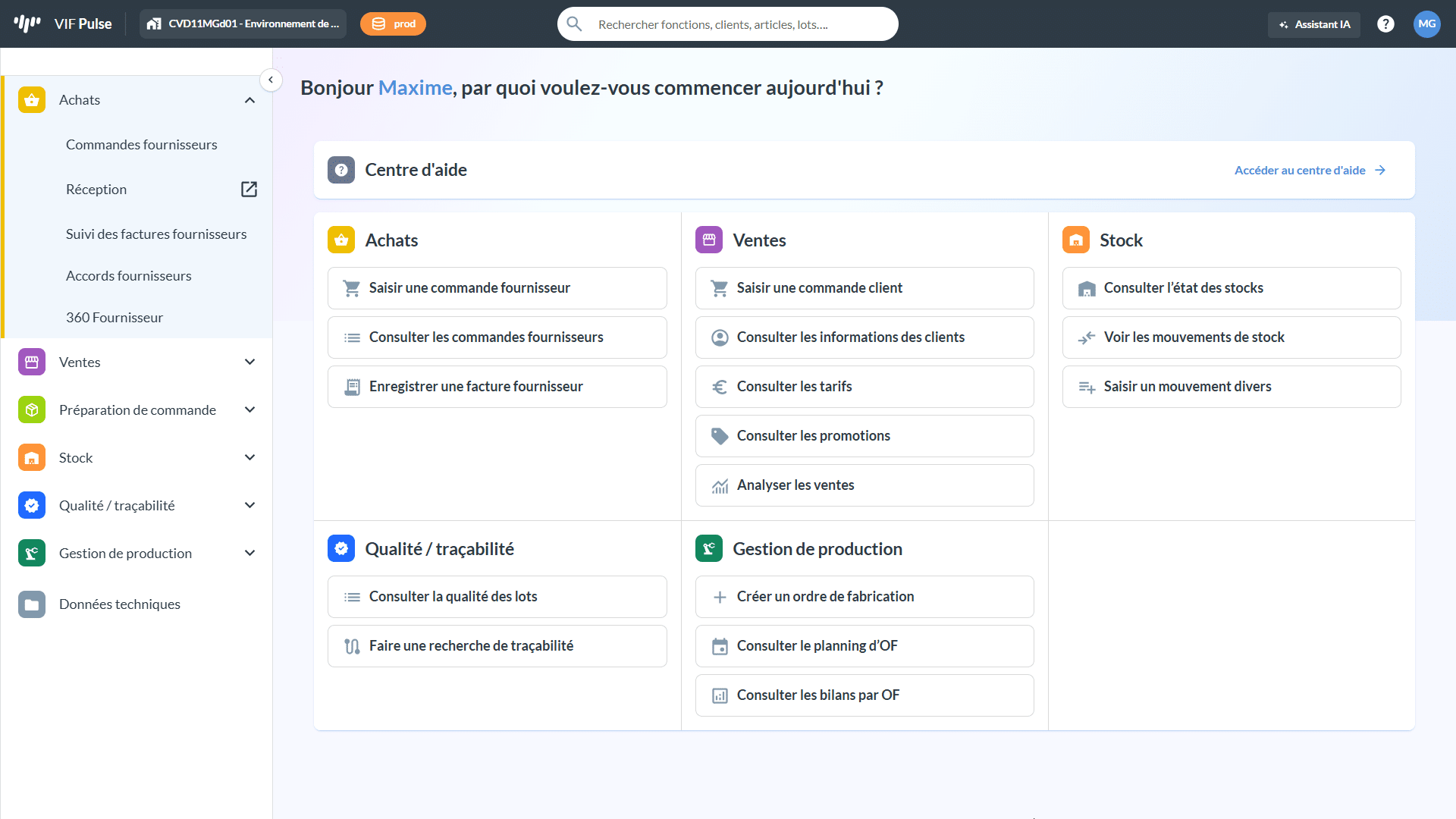Screen dimensions: 1456x819
Task: Click the Ventes store icon in sidebar
Action: pyautogui.click(x=32, y=362)
